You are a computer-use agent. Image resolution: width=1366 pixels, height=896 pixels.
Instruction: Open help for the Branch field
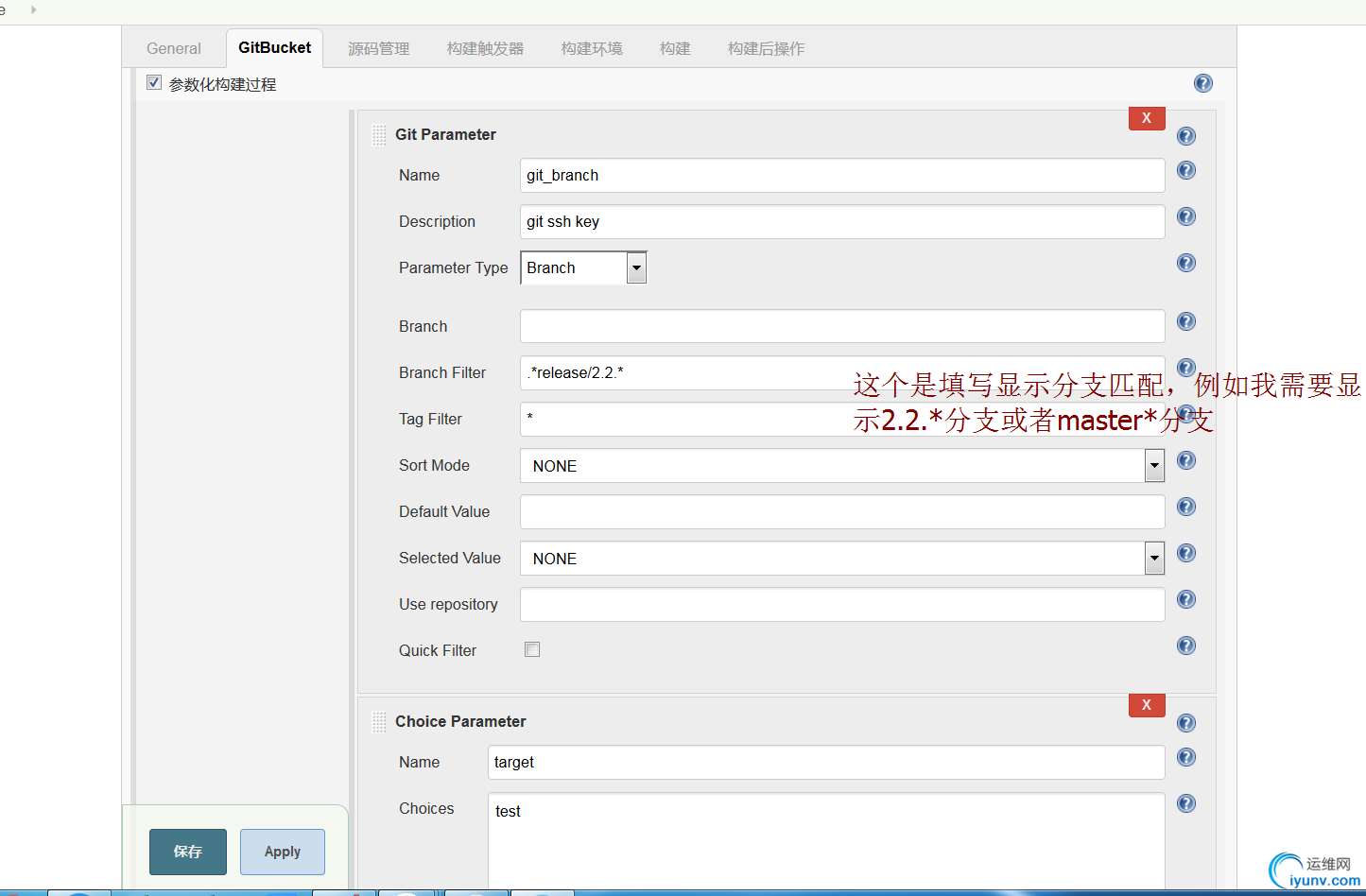1186,321
